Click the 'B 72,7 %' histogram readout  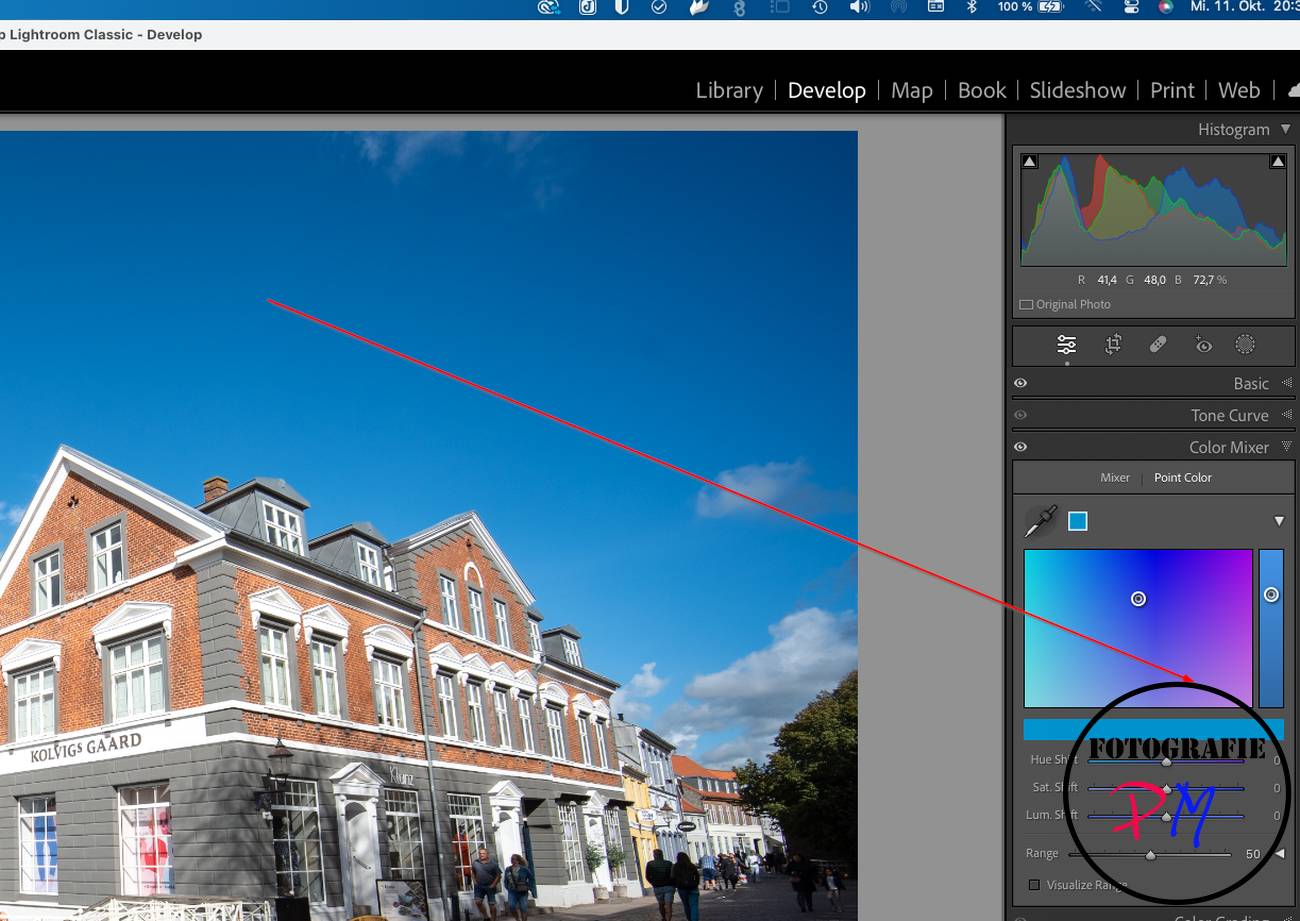tap(1201, 280)
